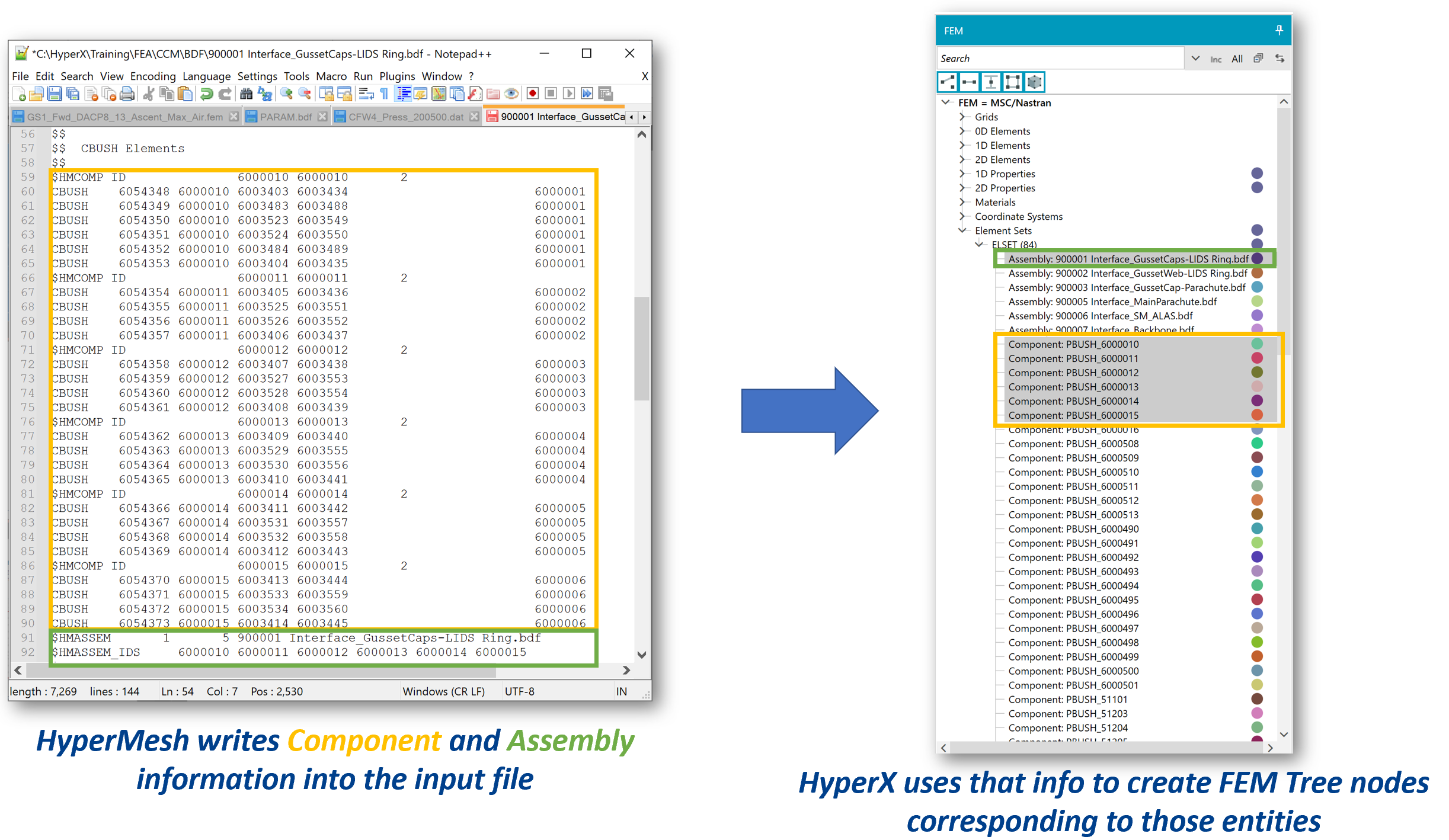Expand the 1D Elements node
Screen dimensions: 1449x840
point(962,145)
